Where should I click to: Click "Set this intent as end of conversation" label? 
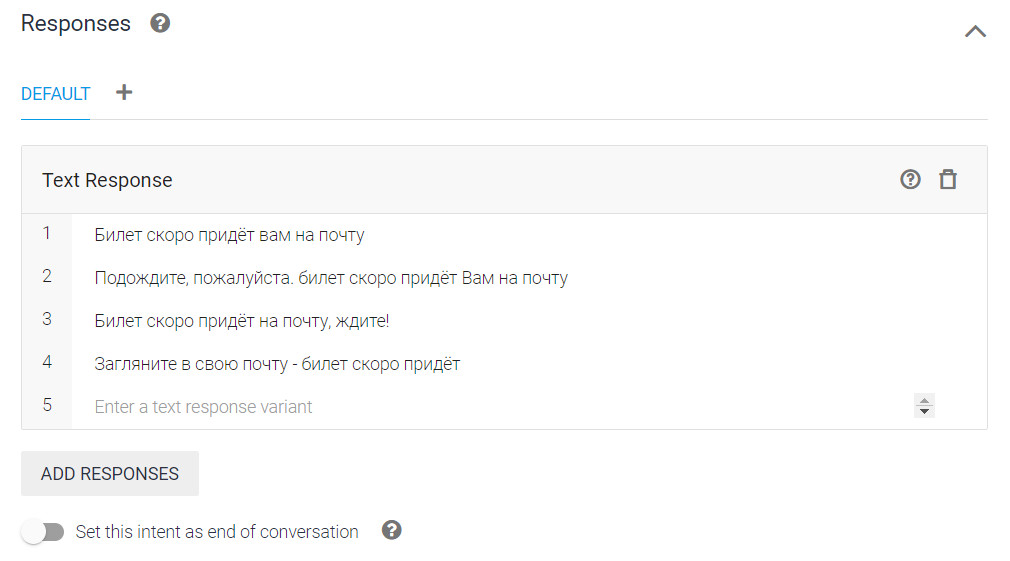pos(217,532)
